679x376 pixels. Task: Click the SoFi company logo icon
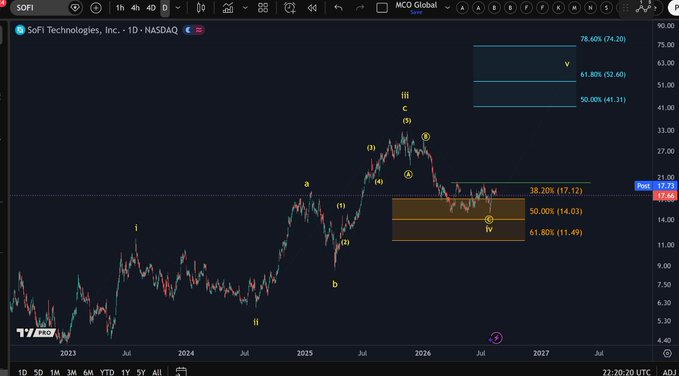20,30
